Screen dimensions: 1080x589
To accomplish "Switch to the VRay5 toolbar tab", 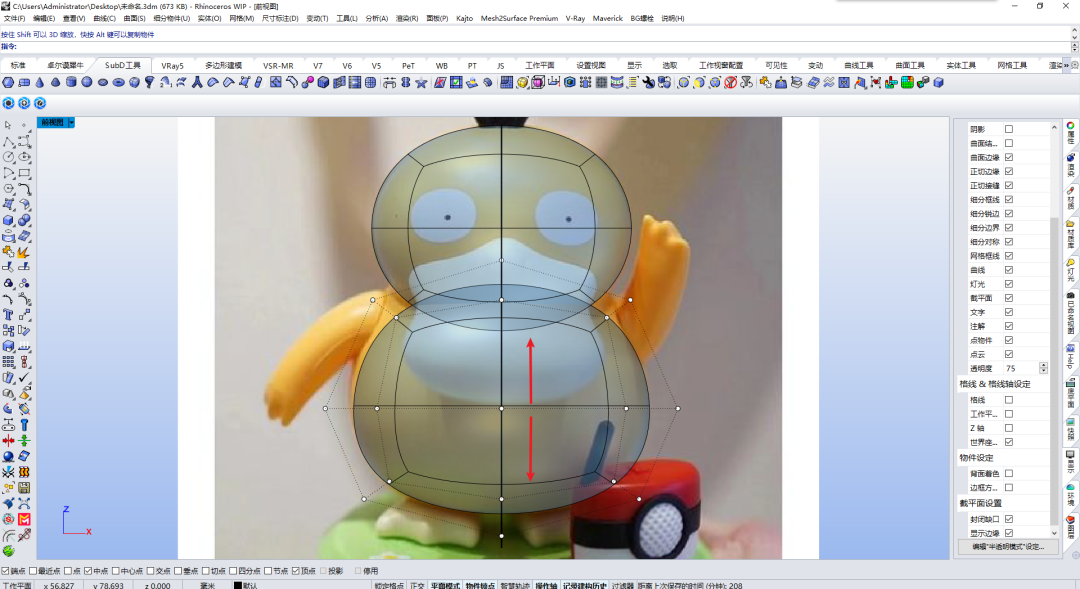I will pyautogui.click(x=172, y=65).
